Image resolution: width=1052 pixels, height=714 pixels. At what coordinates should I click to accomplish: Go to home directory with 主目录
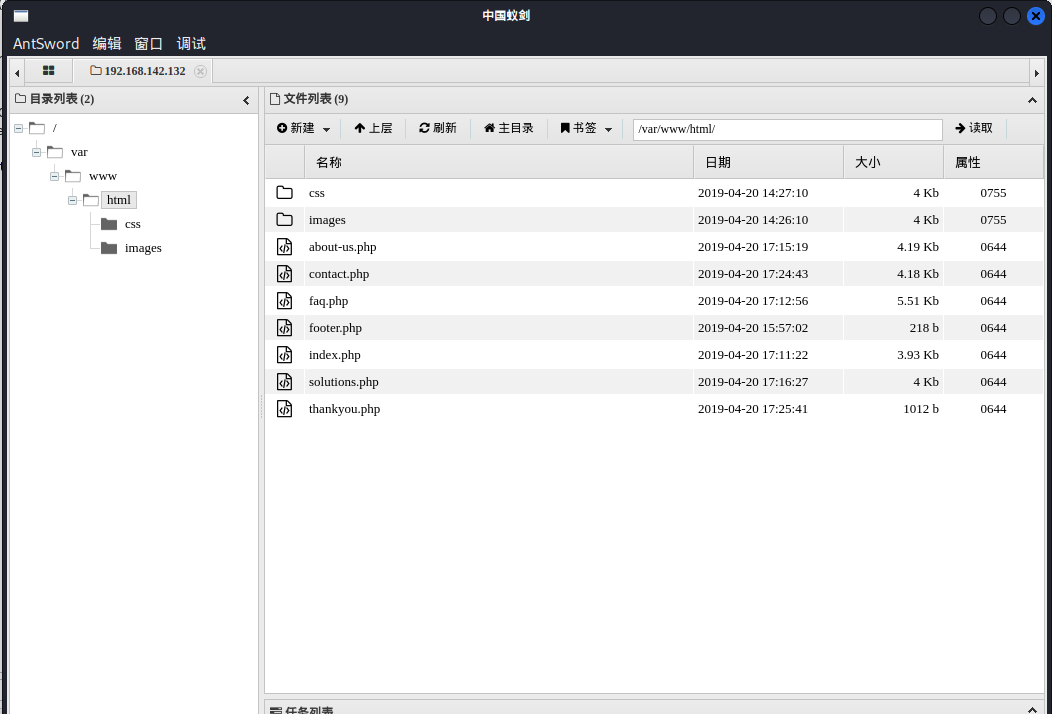[509, 128]
